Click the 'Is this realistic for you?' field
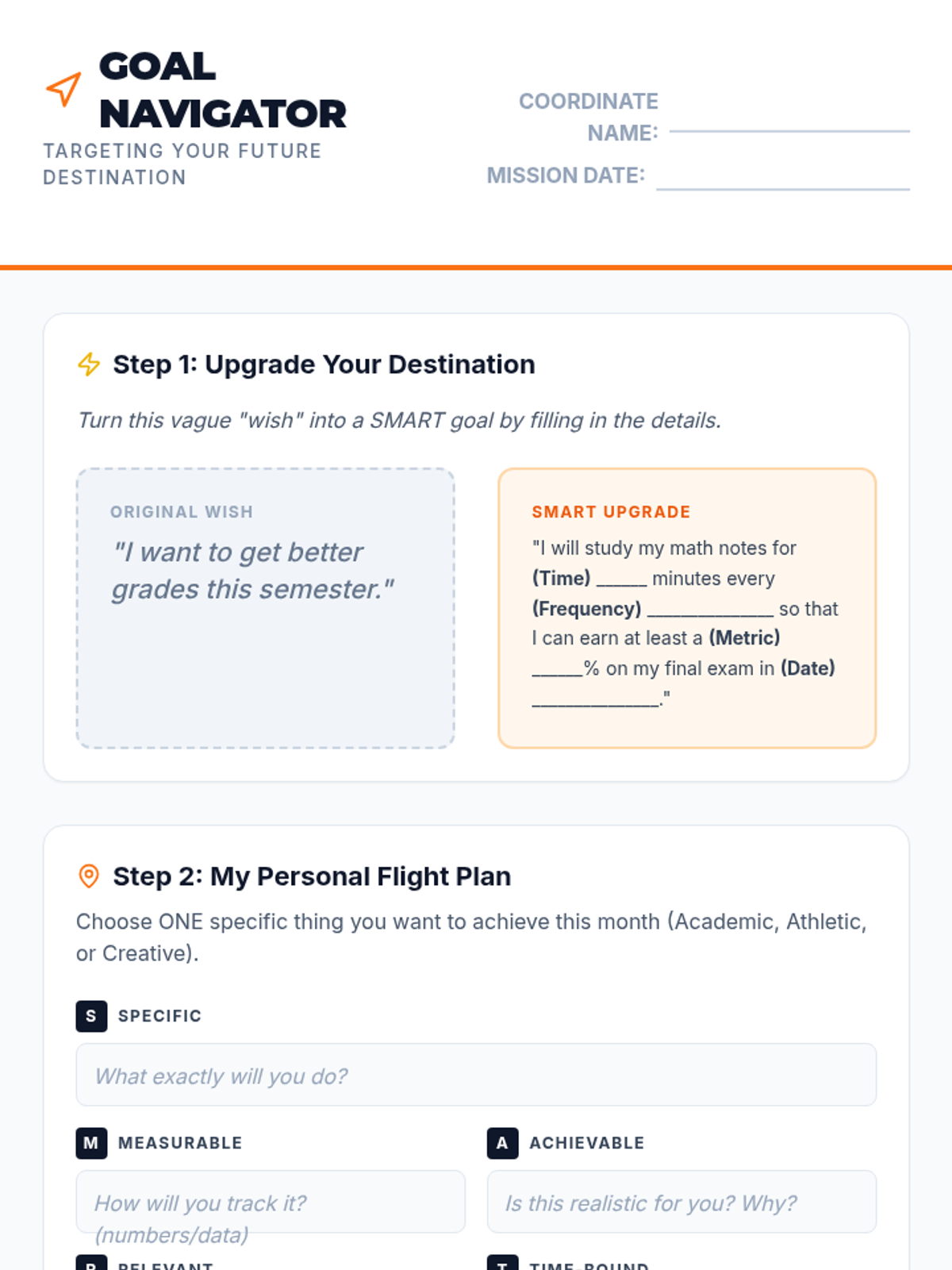Image resolution: width=952 pixels, height=1270 pixels. [x=681, y=1202]
